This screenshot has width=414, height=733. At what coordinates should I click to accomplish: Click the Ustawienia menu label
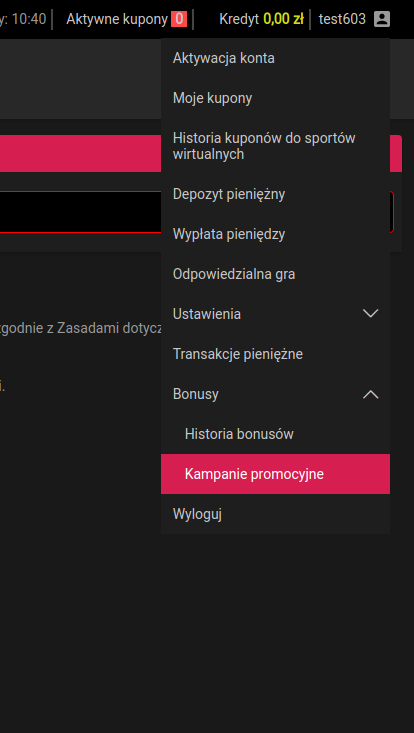point(207,314)
